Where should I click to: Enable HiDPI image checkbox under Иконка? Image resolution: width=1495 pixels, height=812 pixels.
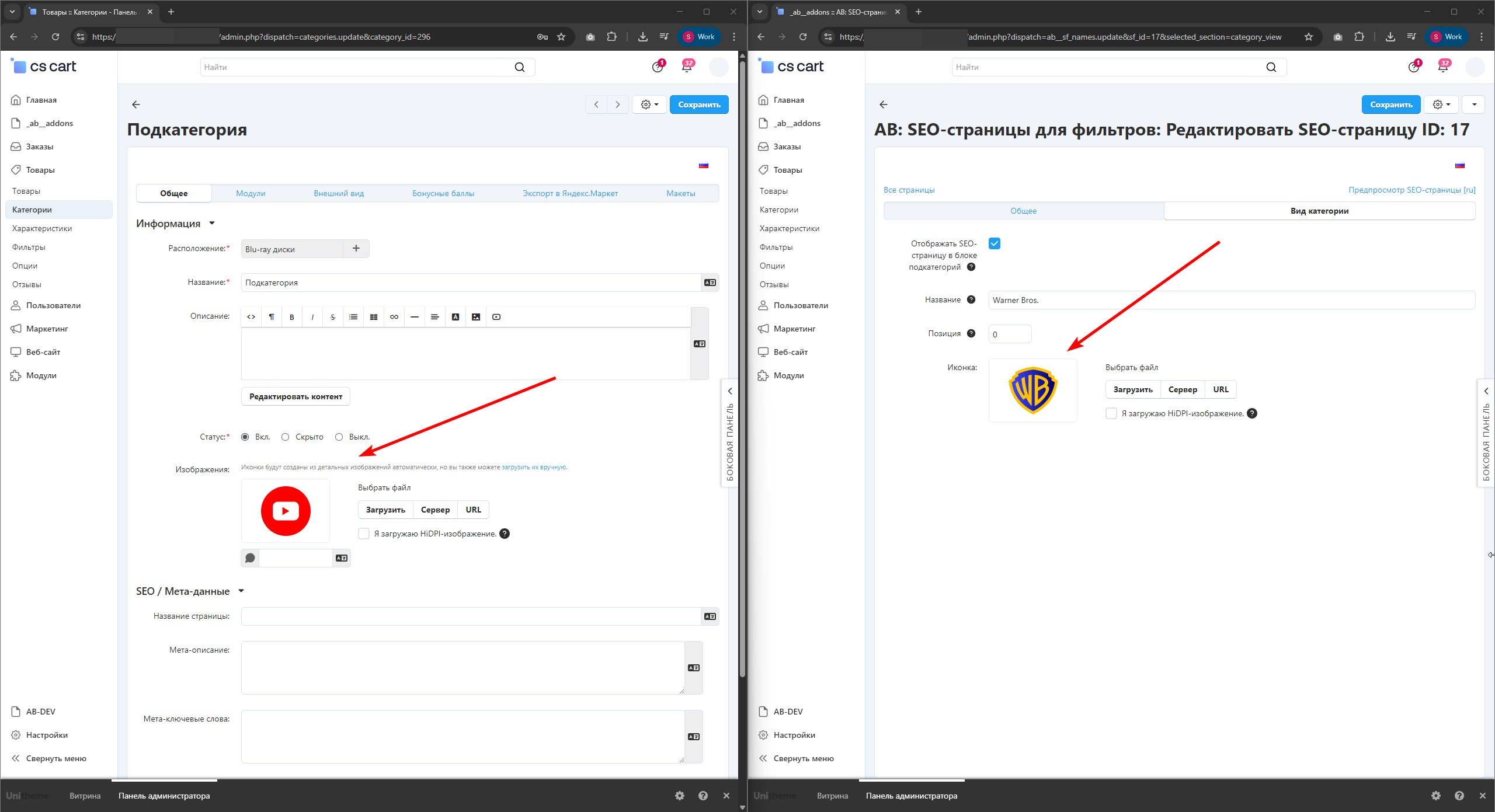(1111, 413)
